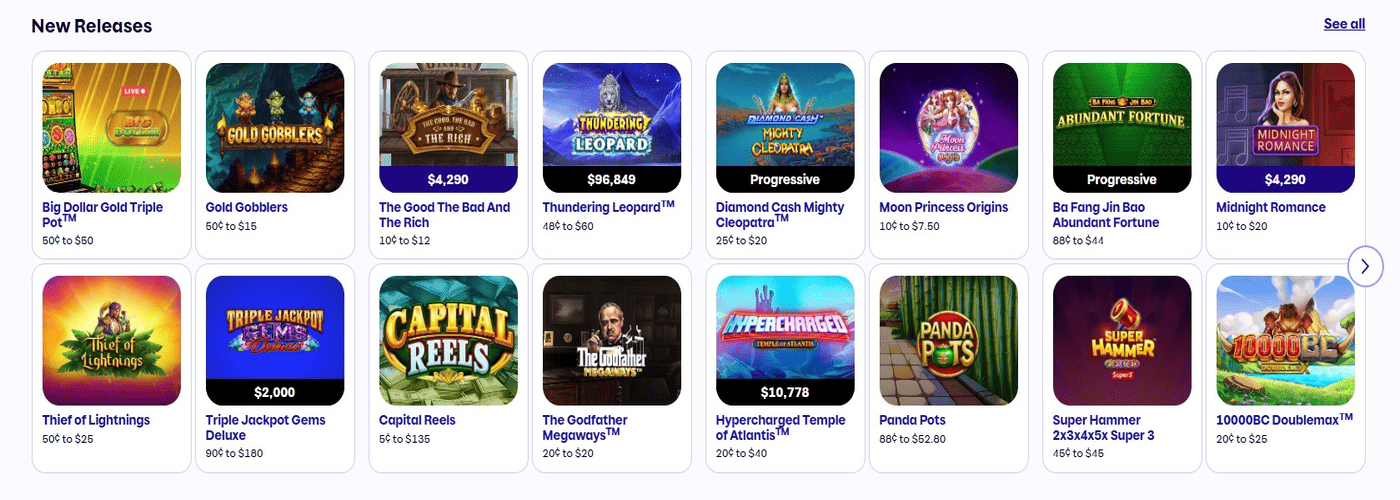This screenshot has height=500, width=1400.
Task: Select Thief of Lightnings game icon
Action: pyautogui.click(x=112, y=340)
